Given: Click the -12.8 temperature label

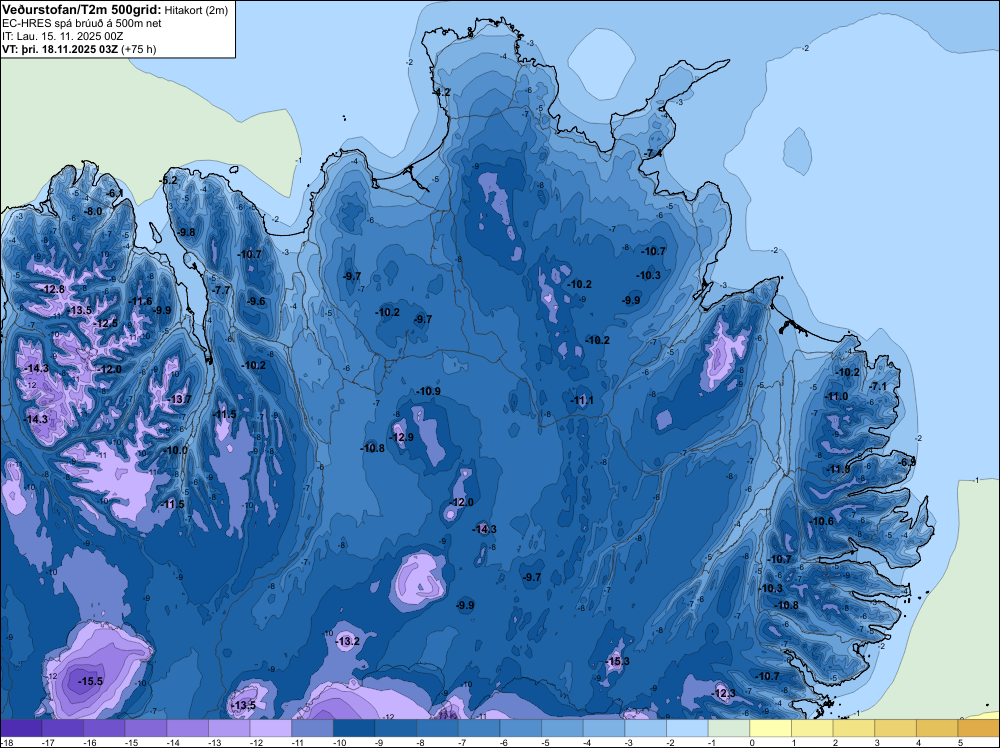Looking at the screenshot, I should click(52, 289).
